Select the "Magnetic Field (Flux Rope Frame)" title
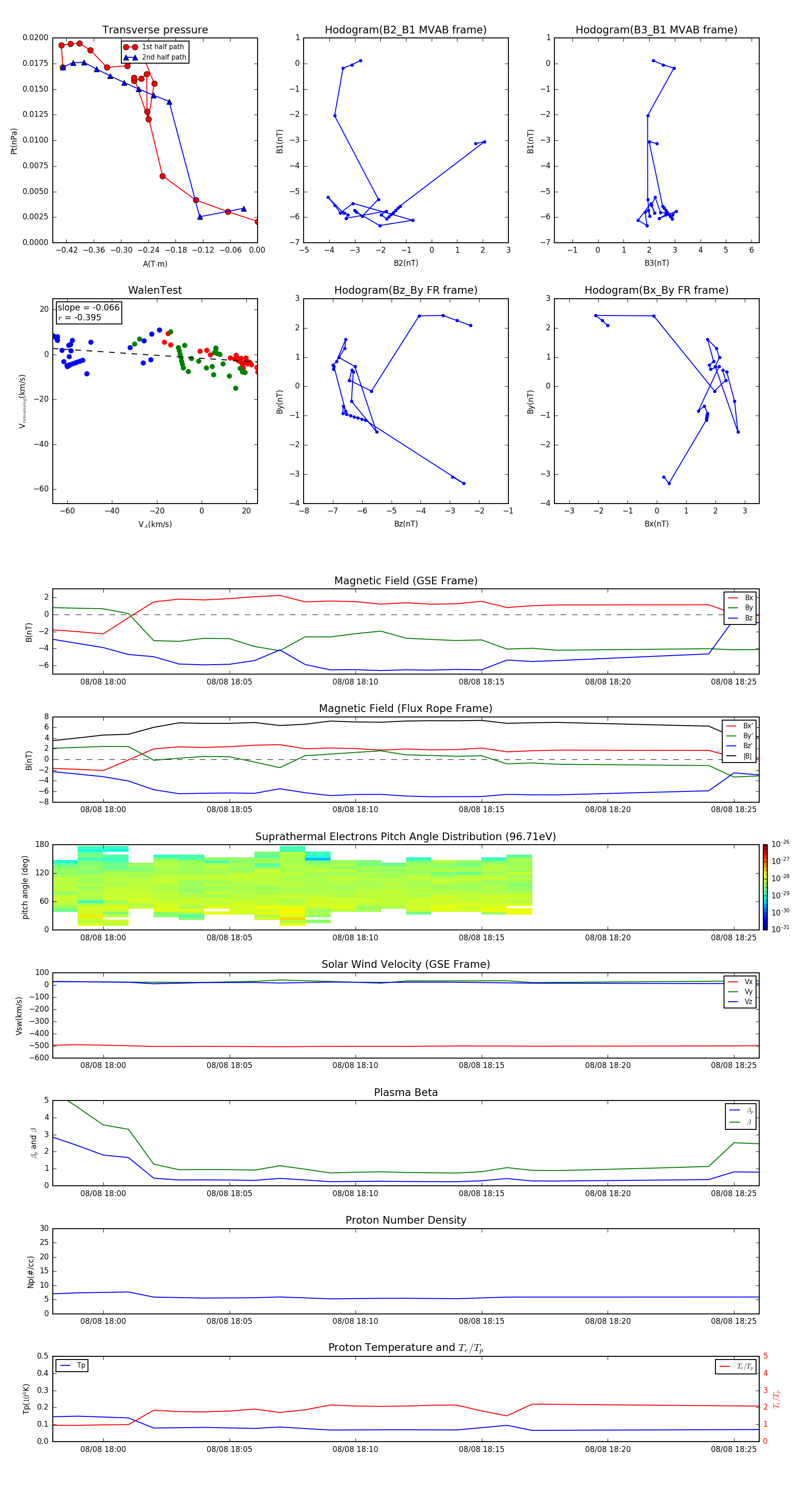The width and height of the screenshot is (812, 1489). (x=406, y=709)
